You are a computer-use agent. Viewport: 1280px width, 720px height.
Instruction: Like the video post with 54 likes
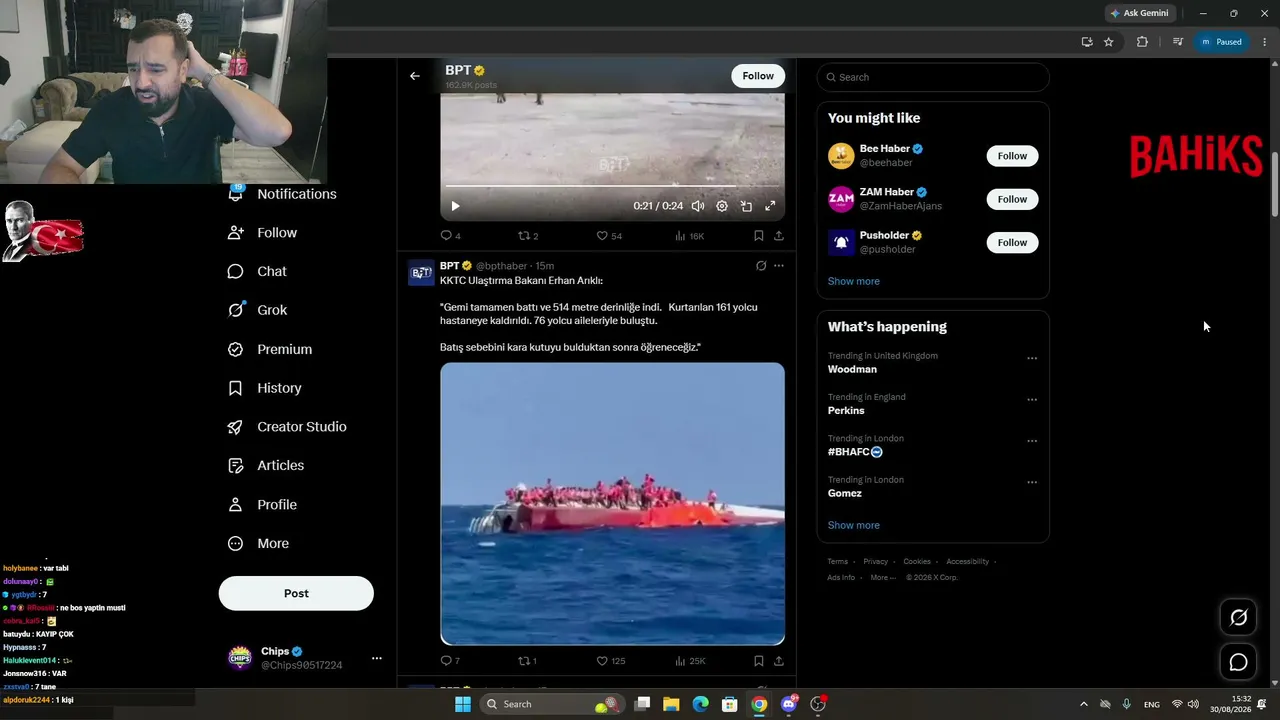(609, 236)
